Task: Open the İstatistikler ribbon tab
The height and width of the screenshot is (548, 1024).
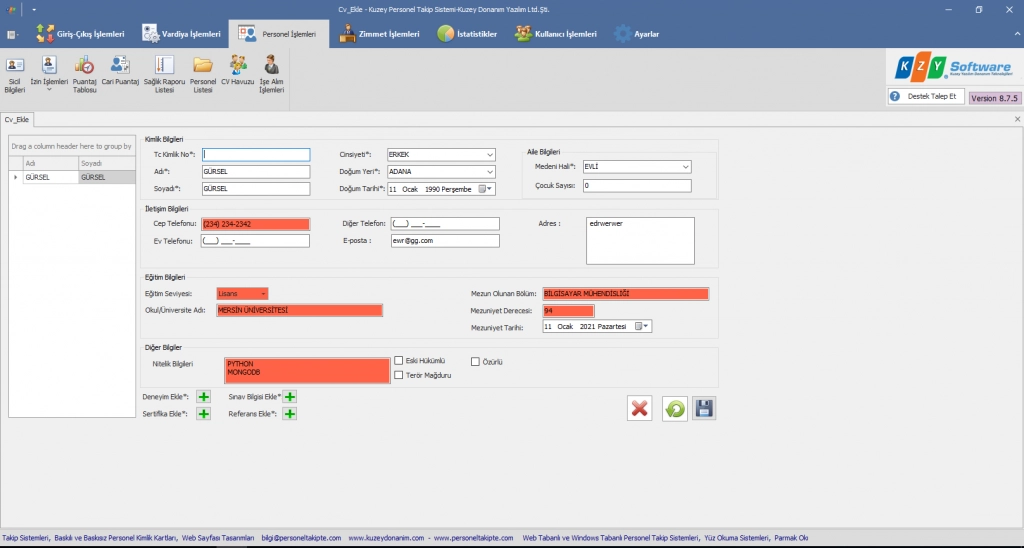Action: tap(467, 34)
